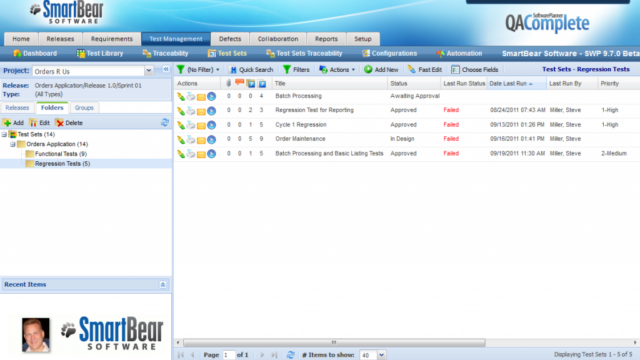640x360 pixels.
Task: Switch to Releases sidebar tab
Action: pyautogui.click(x=17, y=108)
